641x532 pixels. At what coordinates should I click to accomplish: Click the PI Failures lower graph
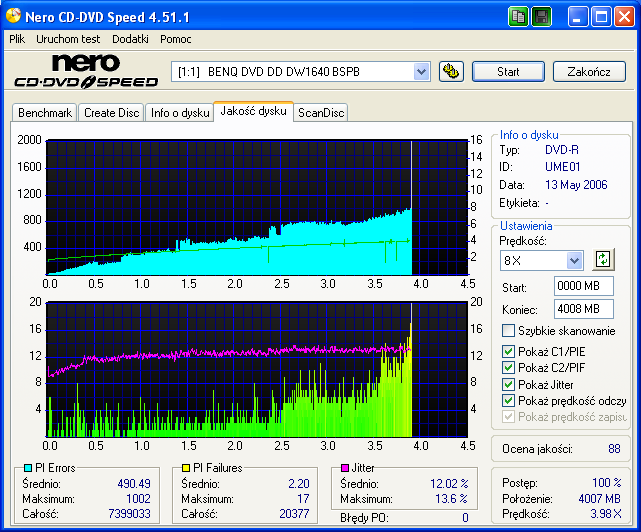(x=257, y=370)
